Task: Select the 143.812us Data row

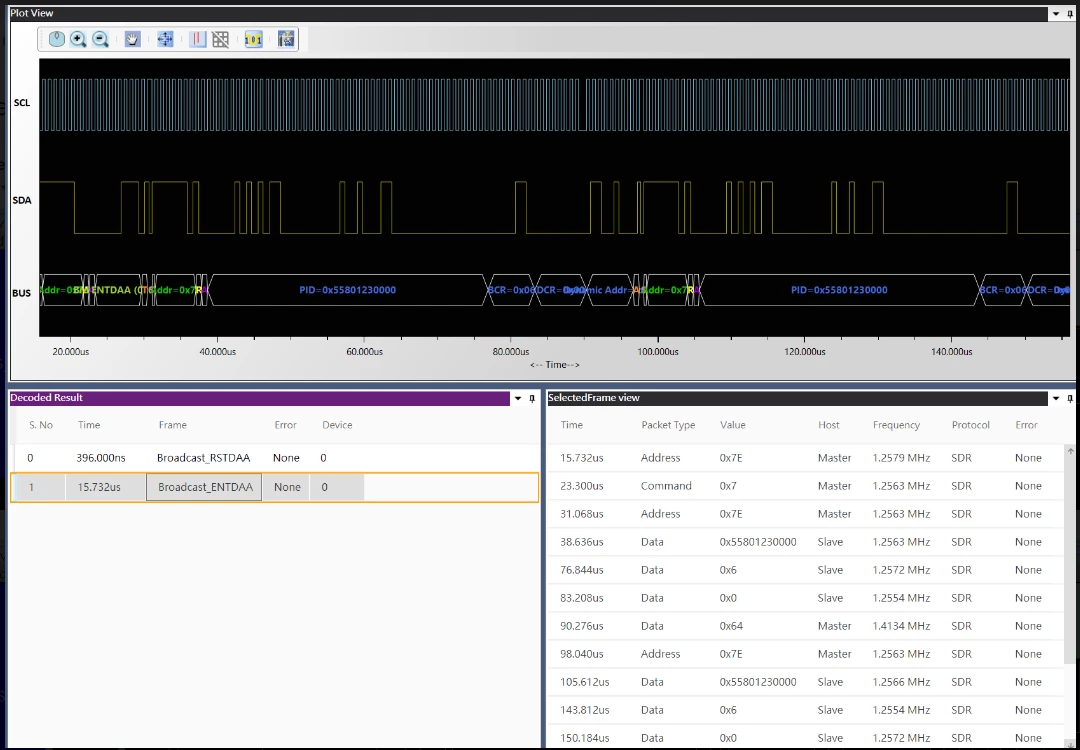Action: tap(806, 710)
